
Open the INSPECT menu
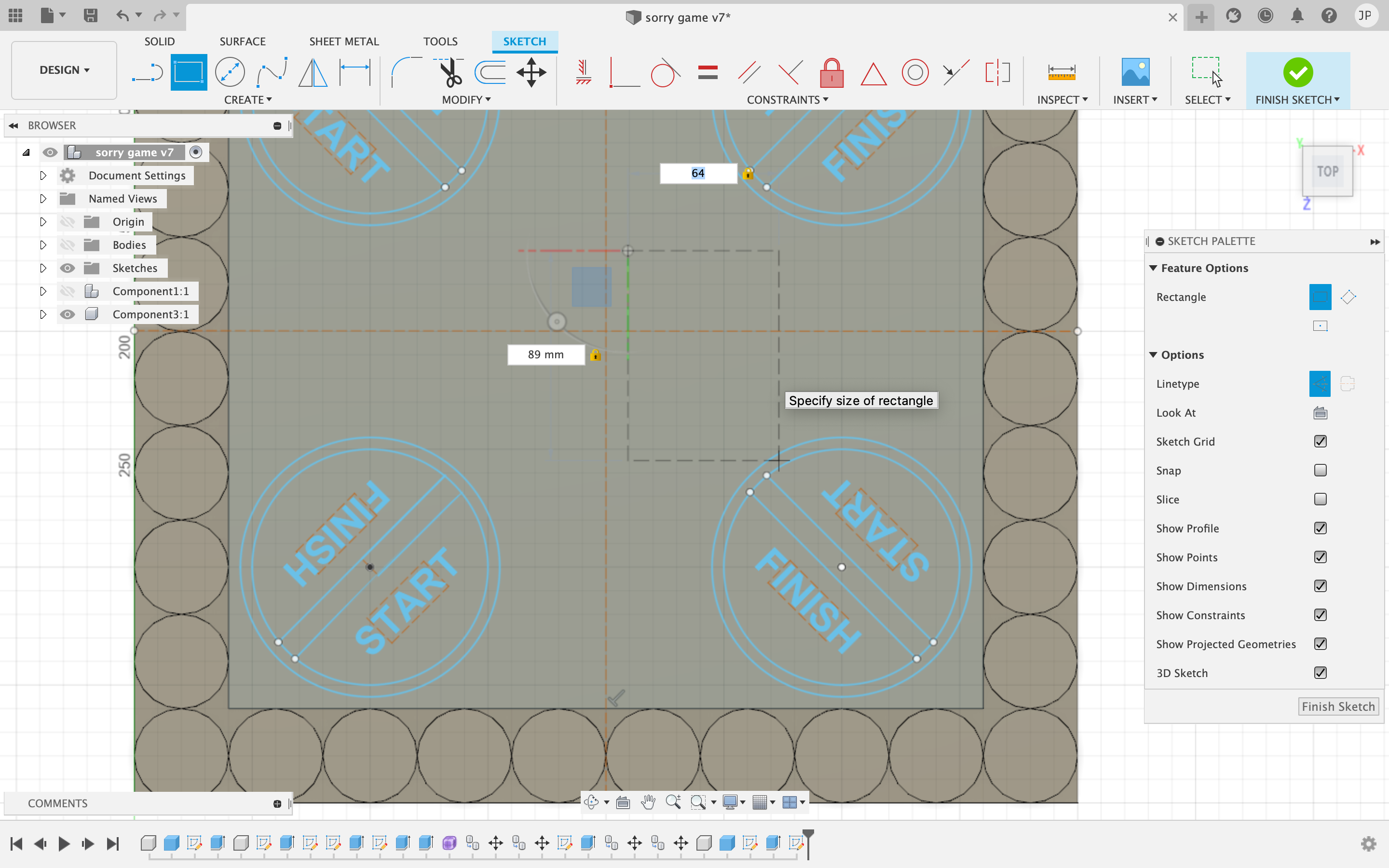coord(1062,100)
